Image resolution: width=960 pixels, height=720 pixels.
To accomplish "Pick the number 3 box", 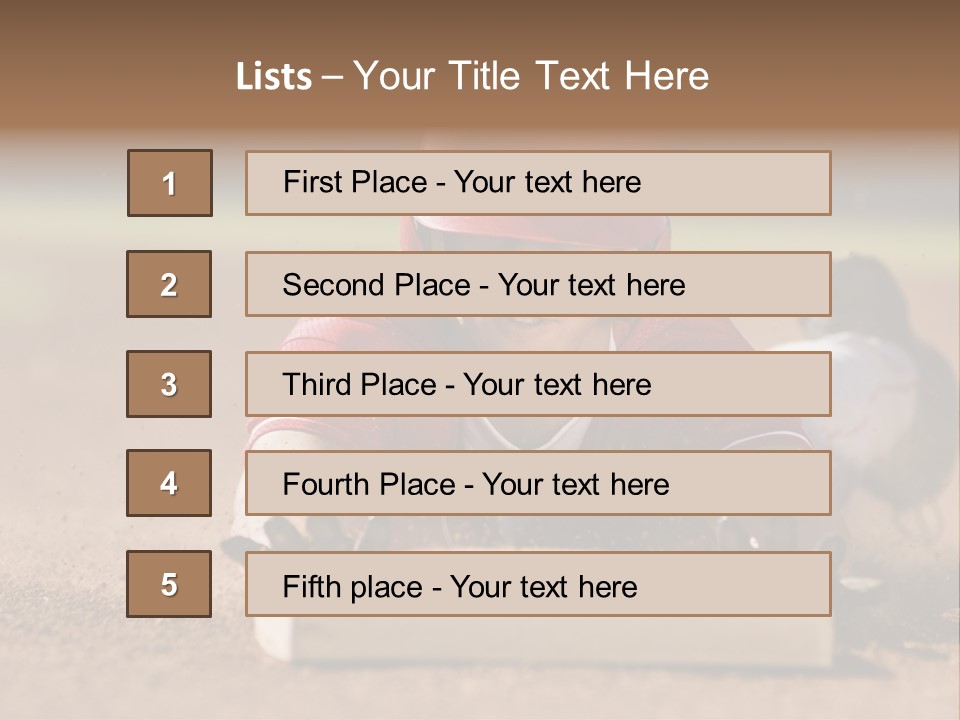I will click(x=169, y=384).
